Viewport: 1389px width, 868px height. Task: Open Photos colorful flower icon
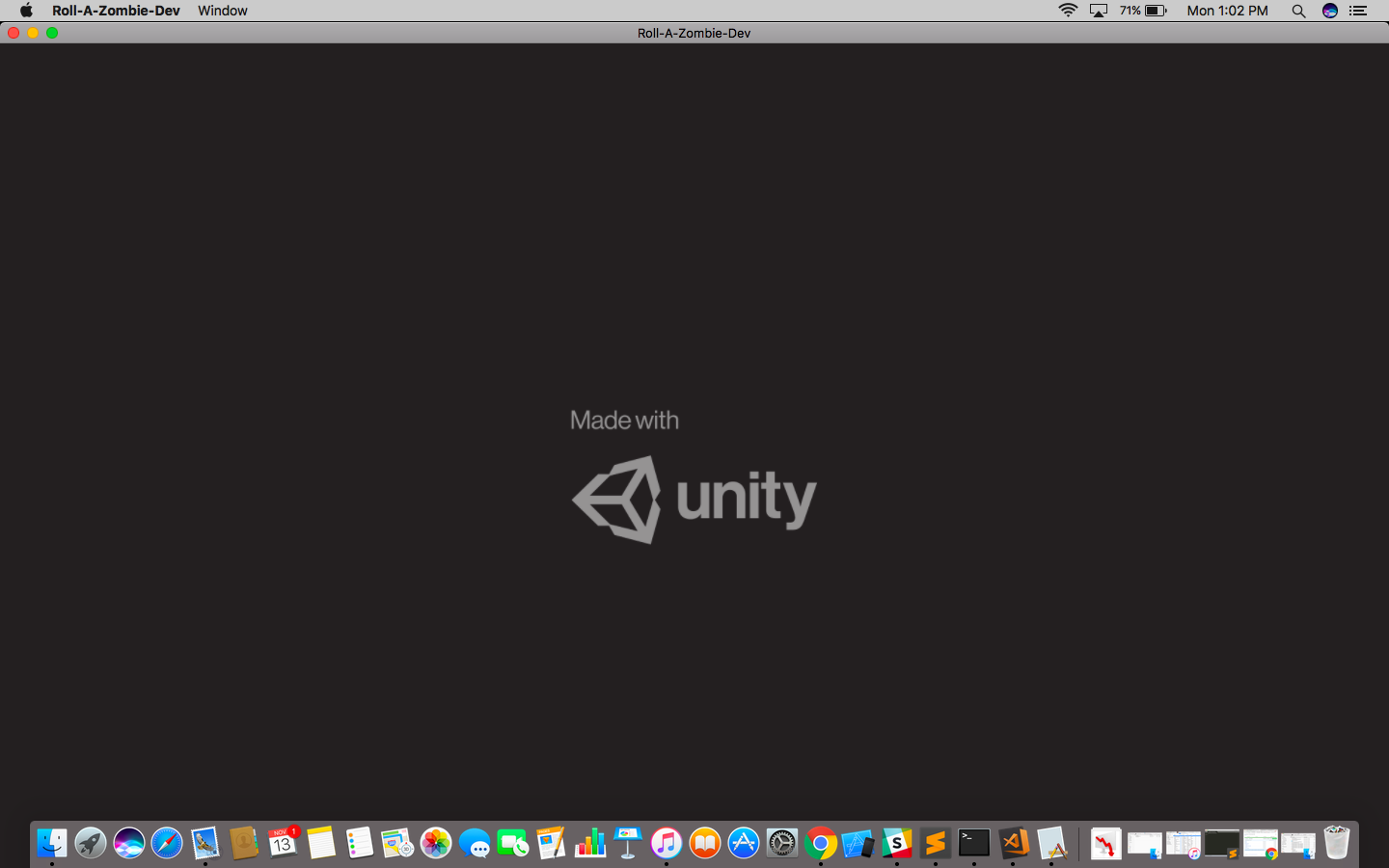click(x=436, y=843)
